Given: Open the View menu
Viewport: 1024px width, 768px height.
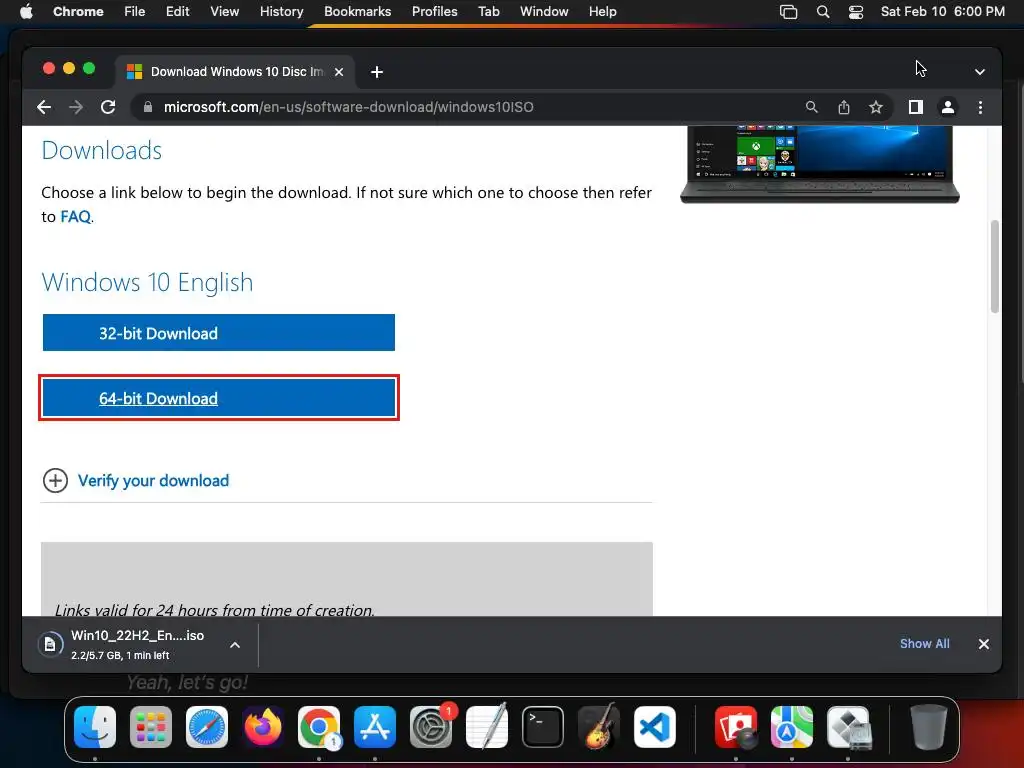Looking at the screenshot, I should (224, 12).
